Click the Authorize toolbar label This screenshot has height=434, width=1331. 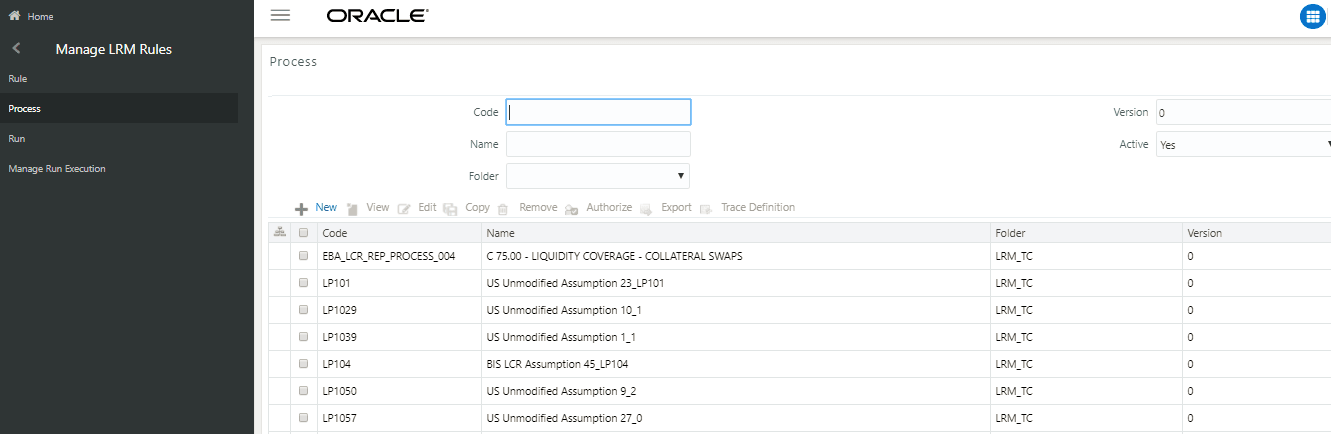[609, 207]
